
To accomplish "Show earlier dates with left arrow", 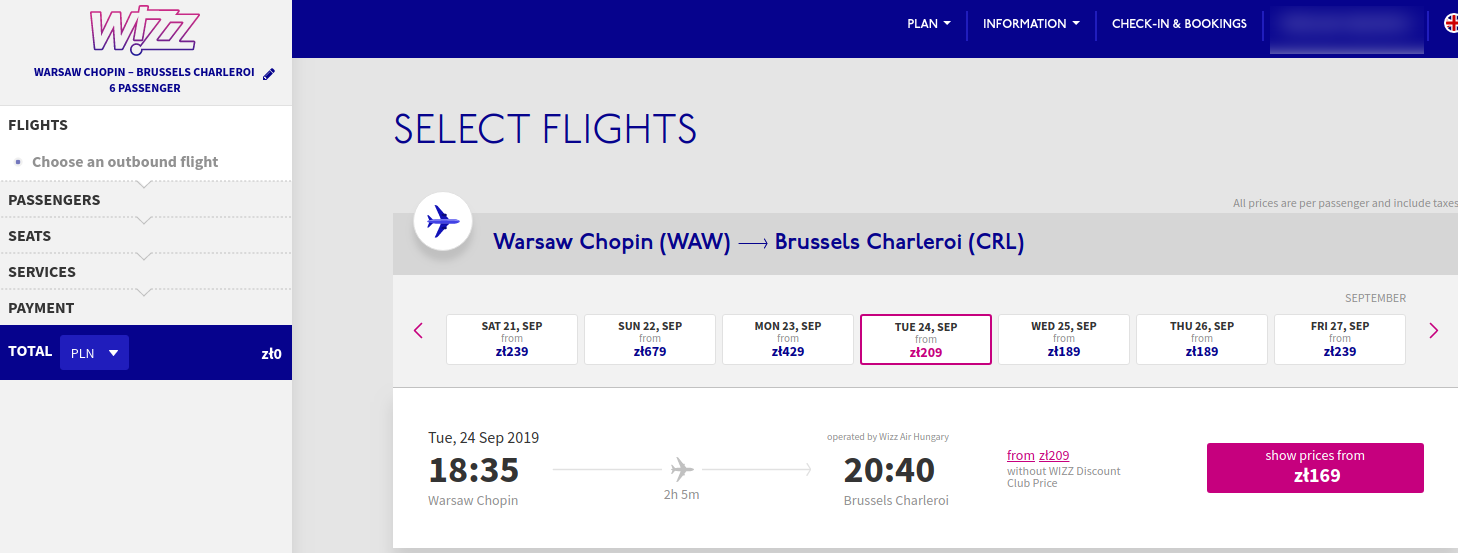I will 418,330.
